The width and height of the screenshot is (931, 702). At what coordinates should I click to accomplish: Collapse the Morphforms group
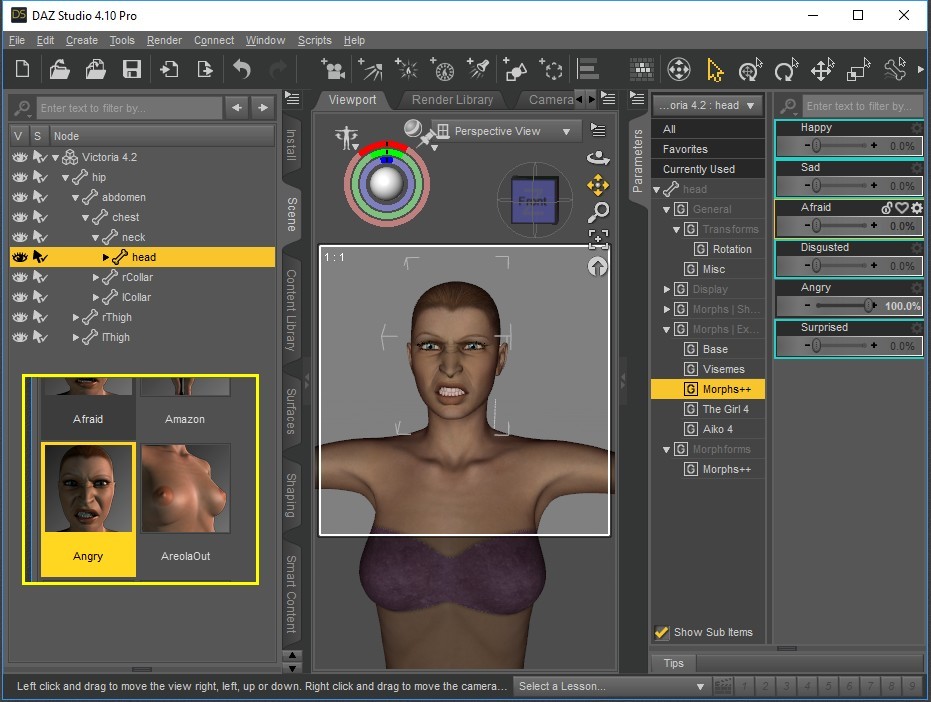click(x=666, y=450)
